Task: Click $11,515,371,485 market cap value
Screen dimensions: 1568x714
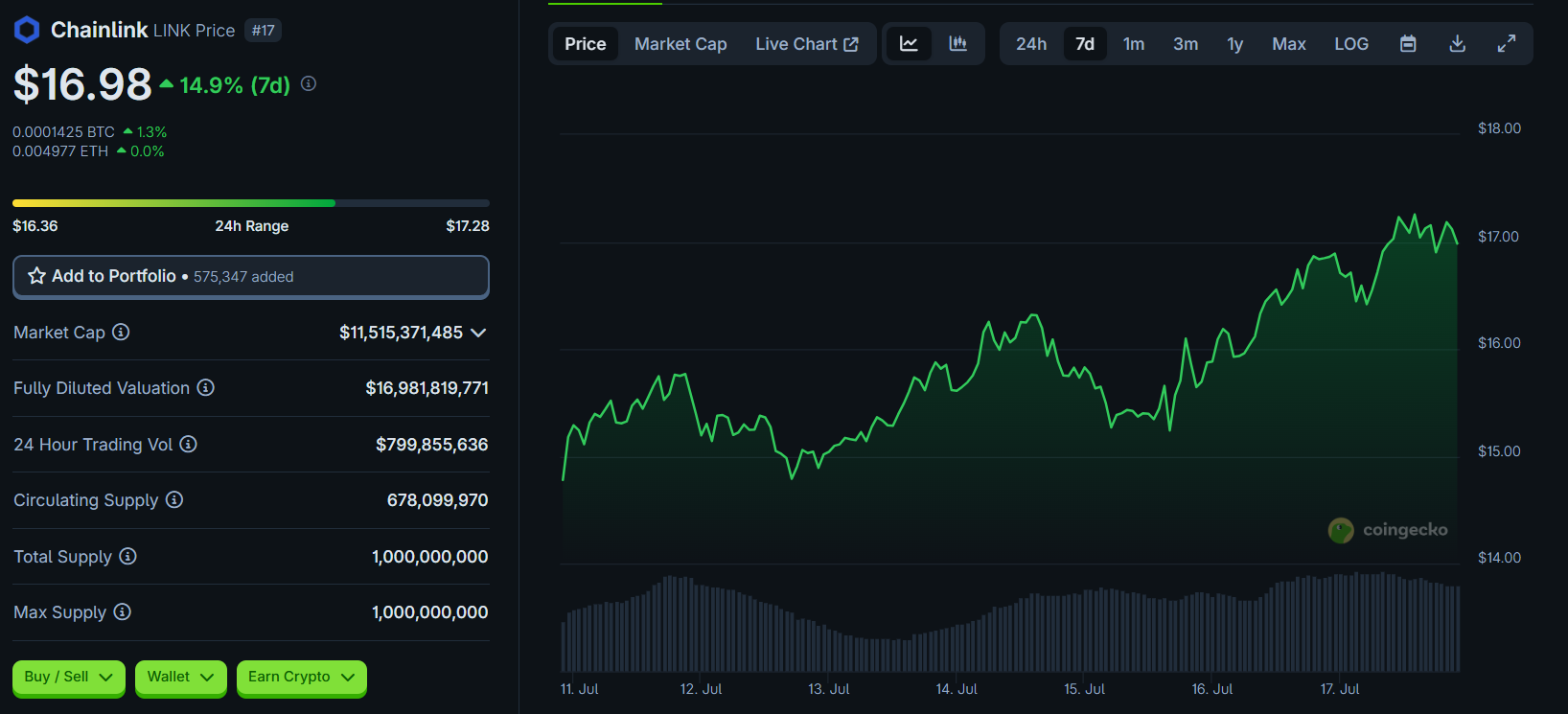Action: click(x=401, y=333)
